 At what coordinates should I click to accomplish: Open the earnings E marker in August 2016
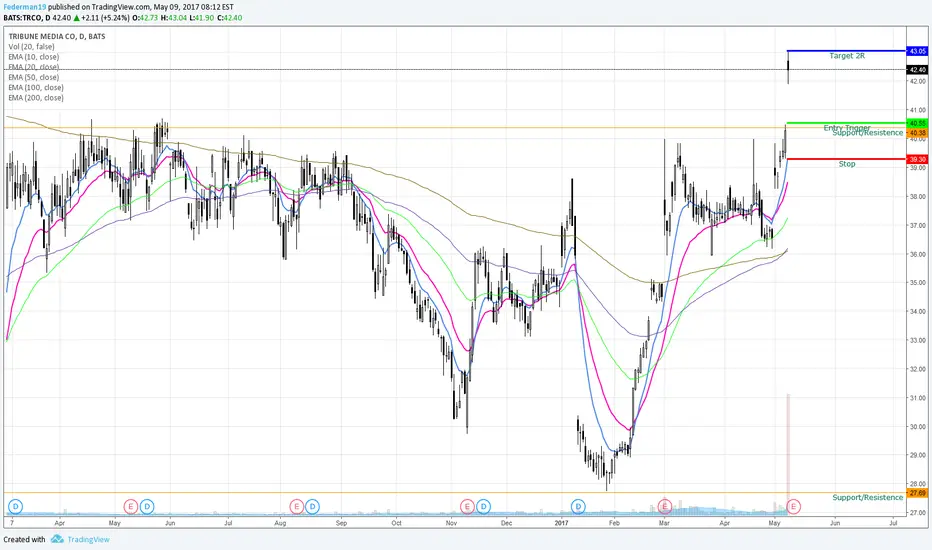coord(297,507)
